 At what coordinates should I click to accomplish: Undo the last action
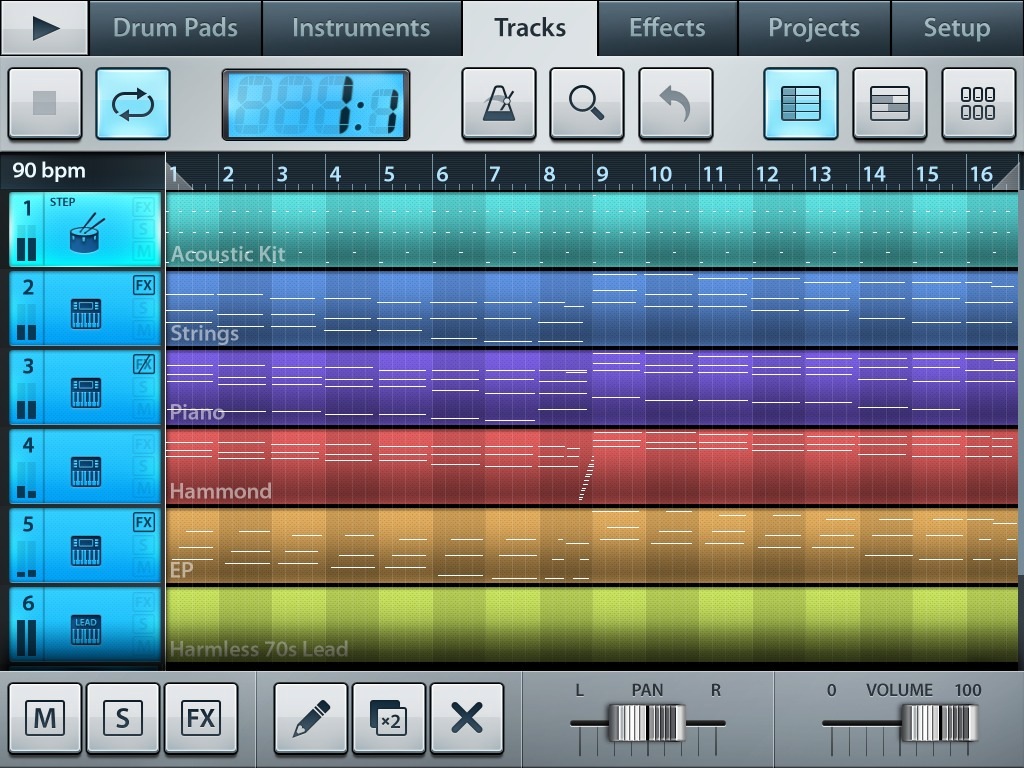(x=675, y=103)
